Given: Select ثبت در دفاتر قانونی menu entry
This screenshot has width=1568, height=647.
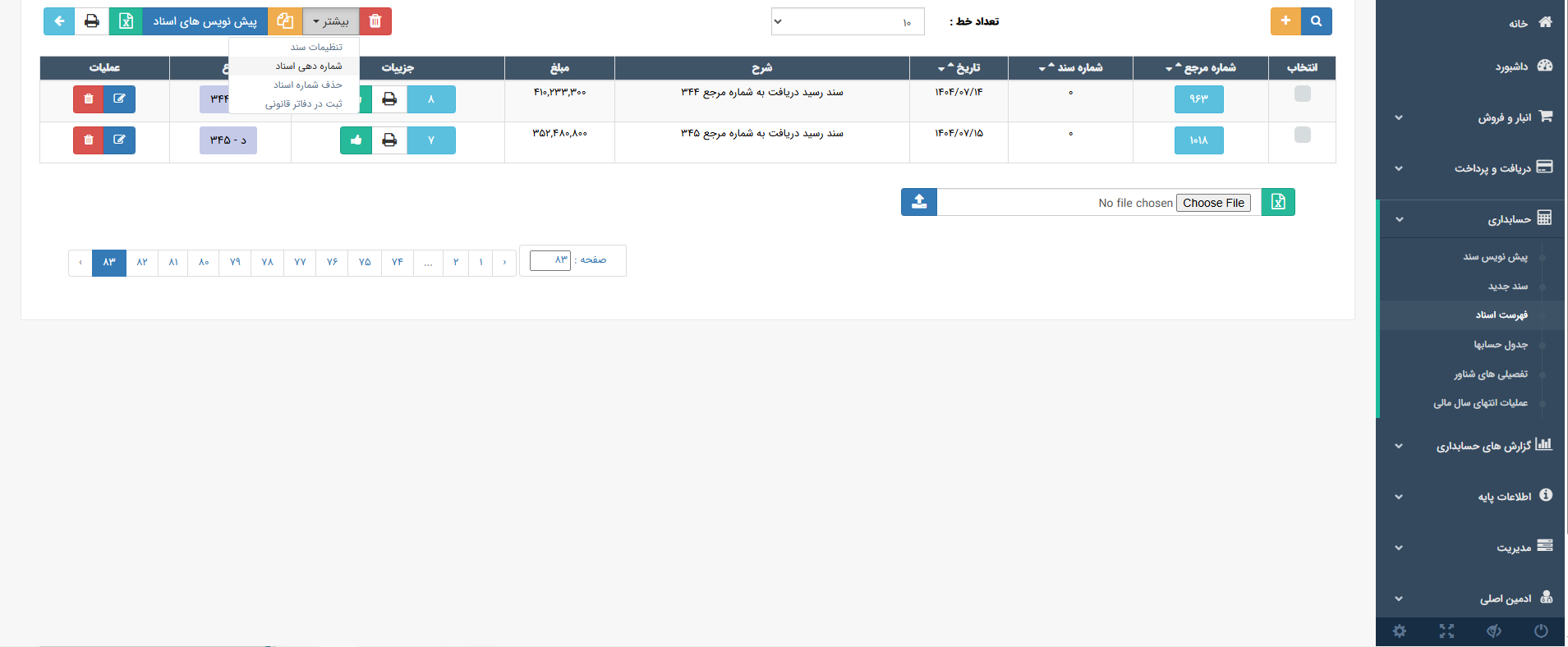Looking at the screenshot, I should click(x=303, y=104).
